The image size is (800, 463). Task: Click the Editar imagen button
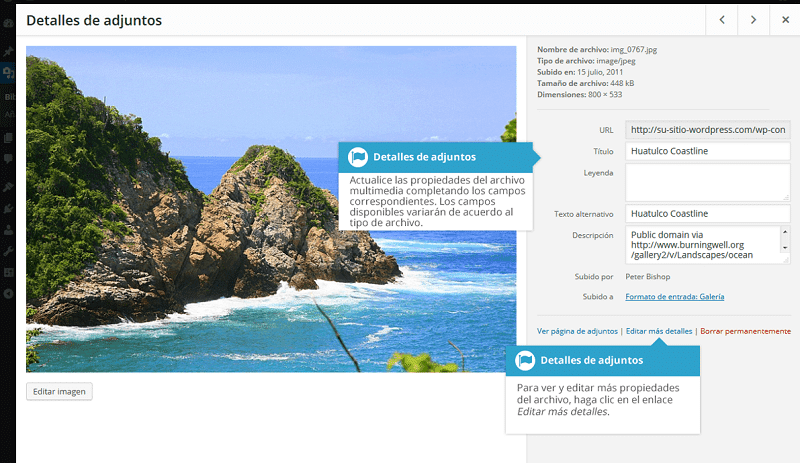(59, 392)
